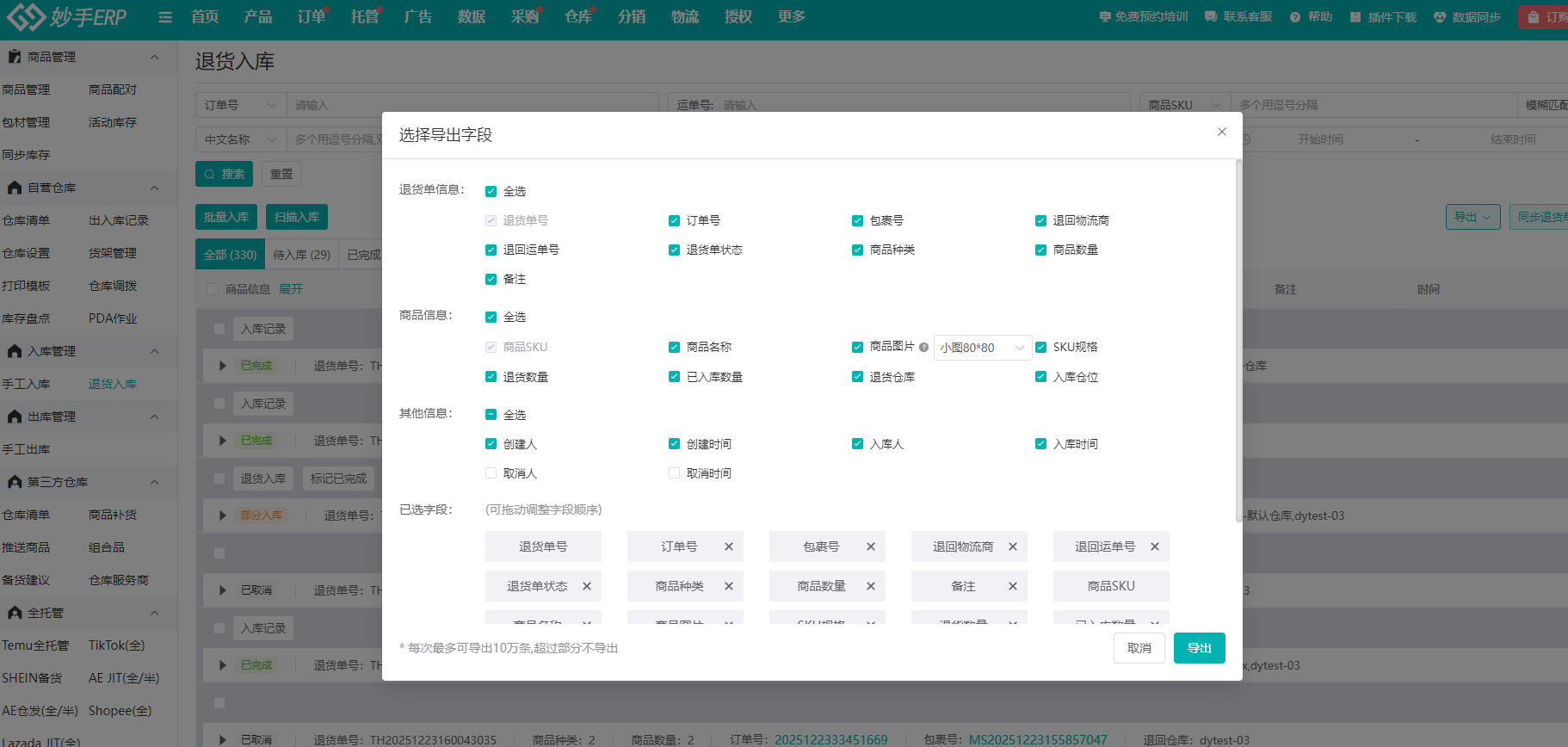The image size is (1568, 747).
Task: Close the export fields dialog
Action: tap(1221, 132)
